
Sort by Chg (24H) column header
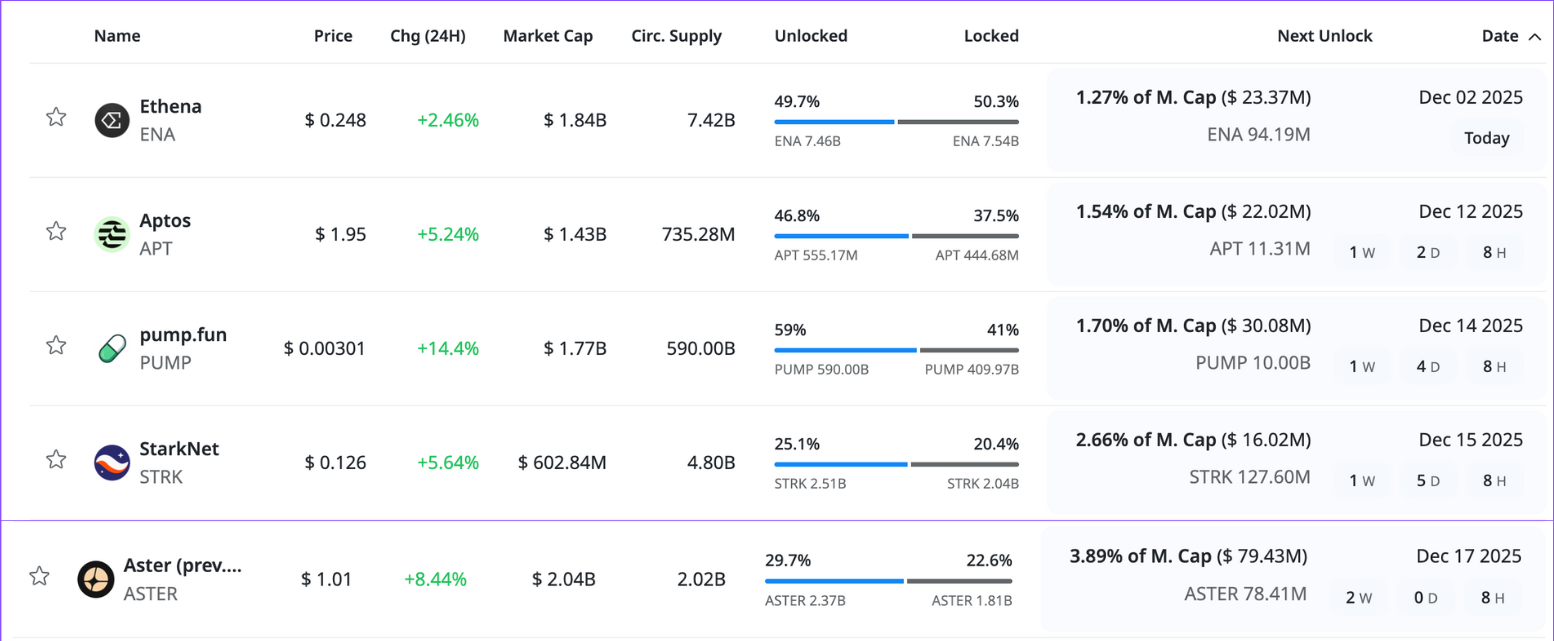pyautogui.click(x=427, y=36)
